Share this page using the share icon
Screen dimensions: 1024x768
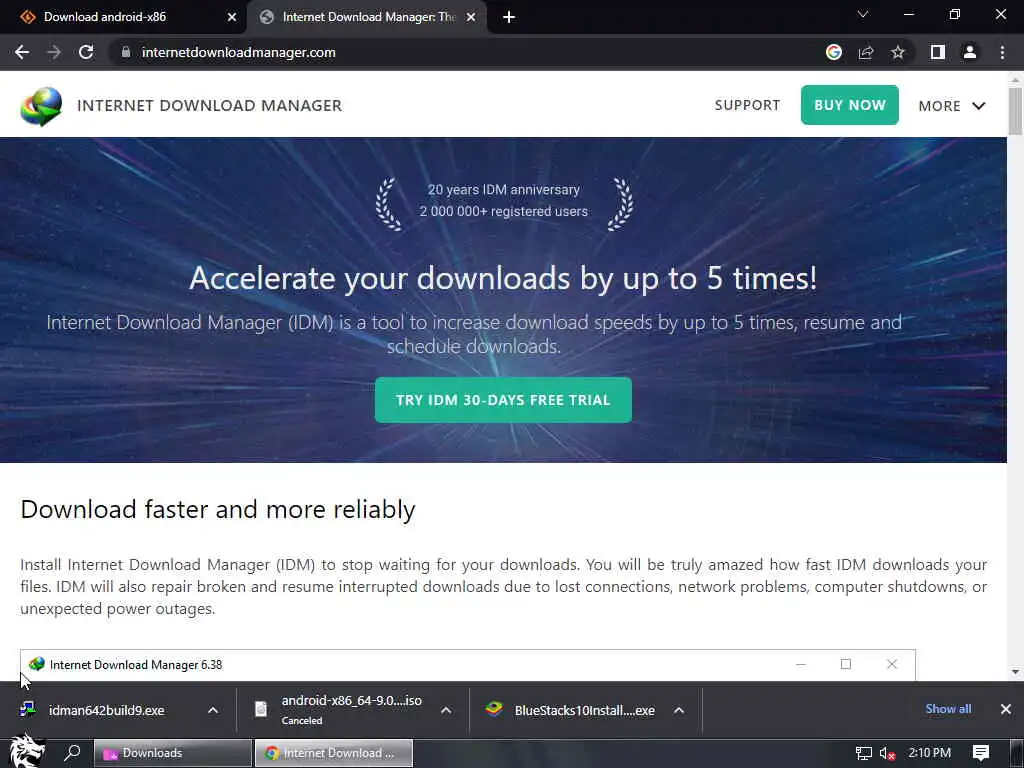pyautogui.click(x=866, y=52)
